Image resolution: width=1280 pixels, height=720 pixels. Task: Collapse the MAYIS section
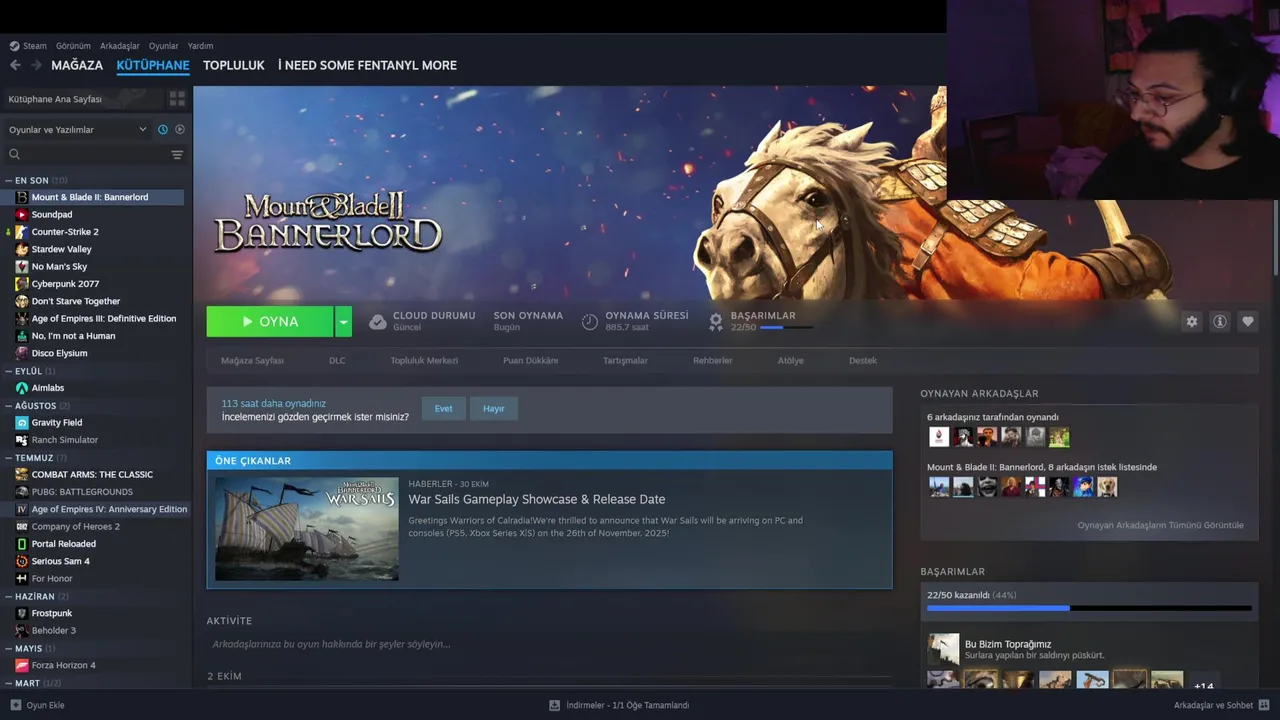[x=8, y=649]
